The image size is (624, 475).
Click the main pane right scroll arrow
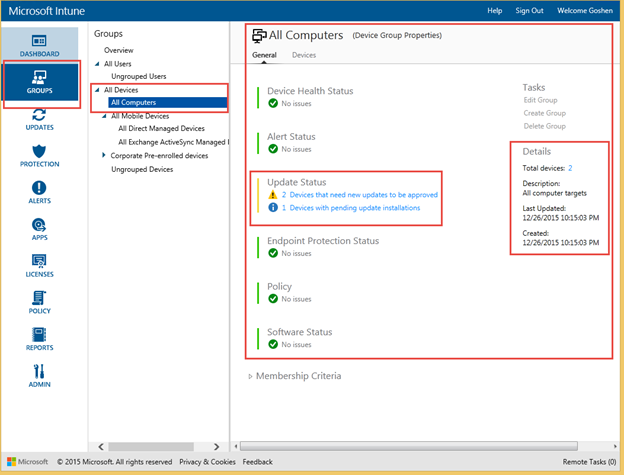(615, 446)
